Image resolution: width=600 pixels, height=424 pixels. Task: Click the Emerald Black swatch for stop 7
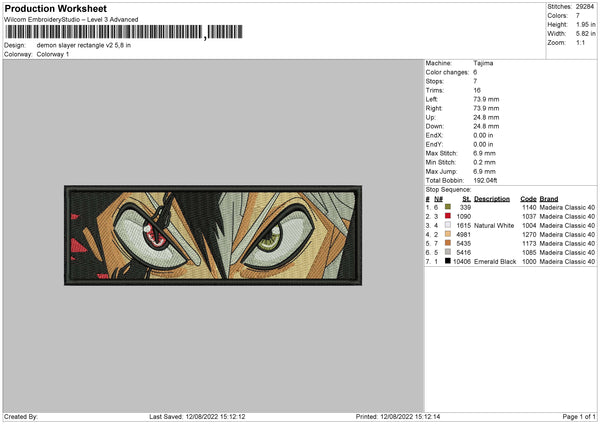447,261
